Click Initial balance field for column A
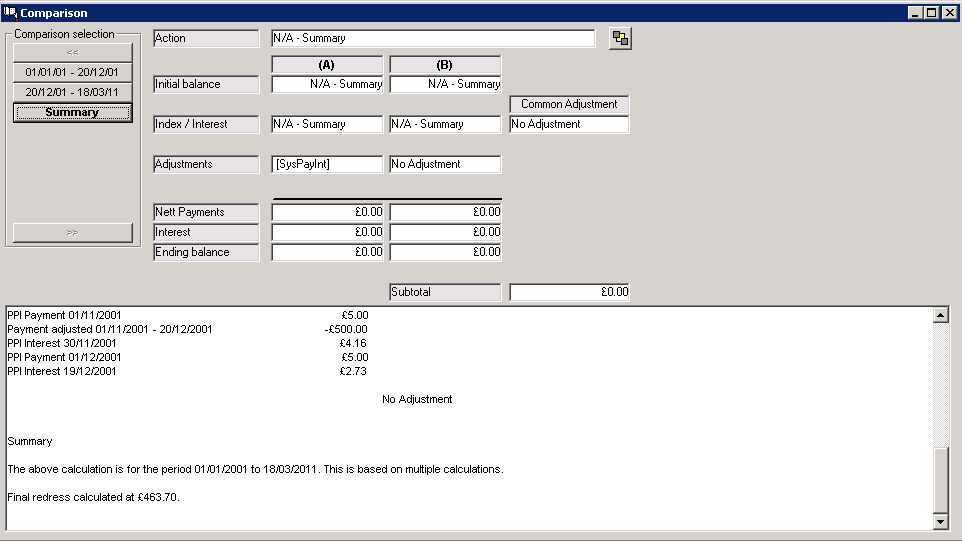The height and width of the screenshot is (541, 962). coord(327,84)
